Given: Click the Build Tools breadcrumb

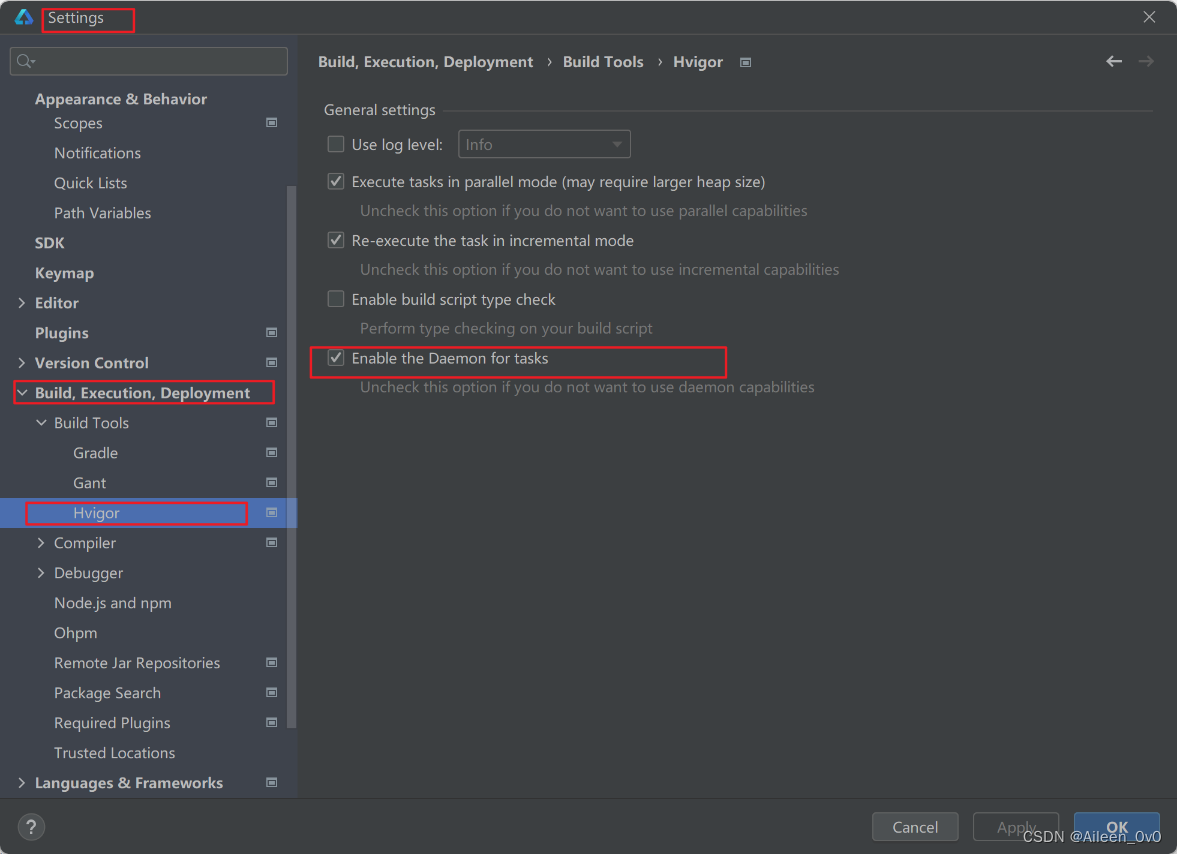Looking at the screenshot, I should pos(603,62).
